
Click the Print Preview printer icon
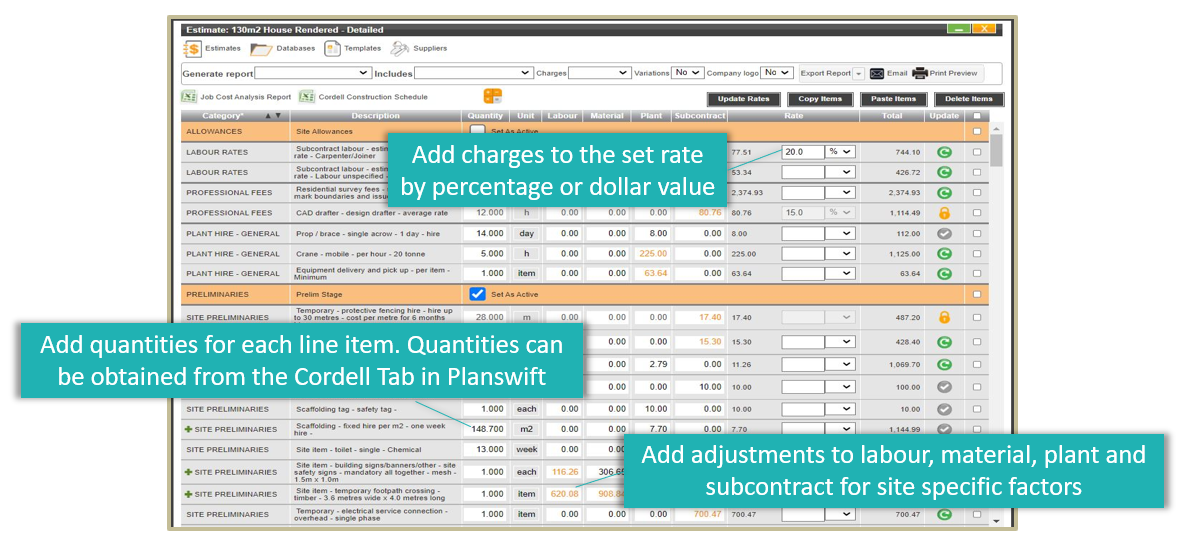919,74
